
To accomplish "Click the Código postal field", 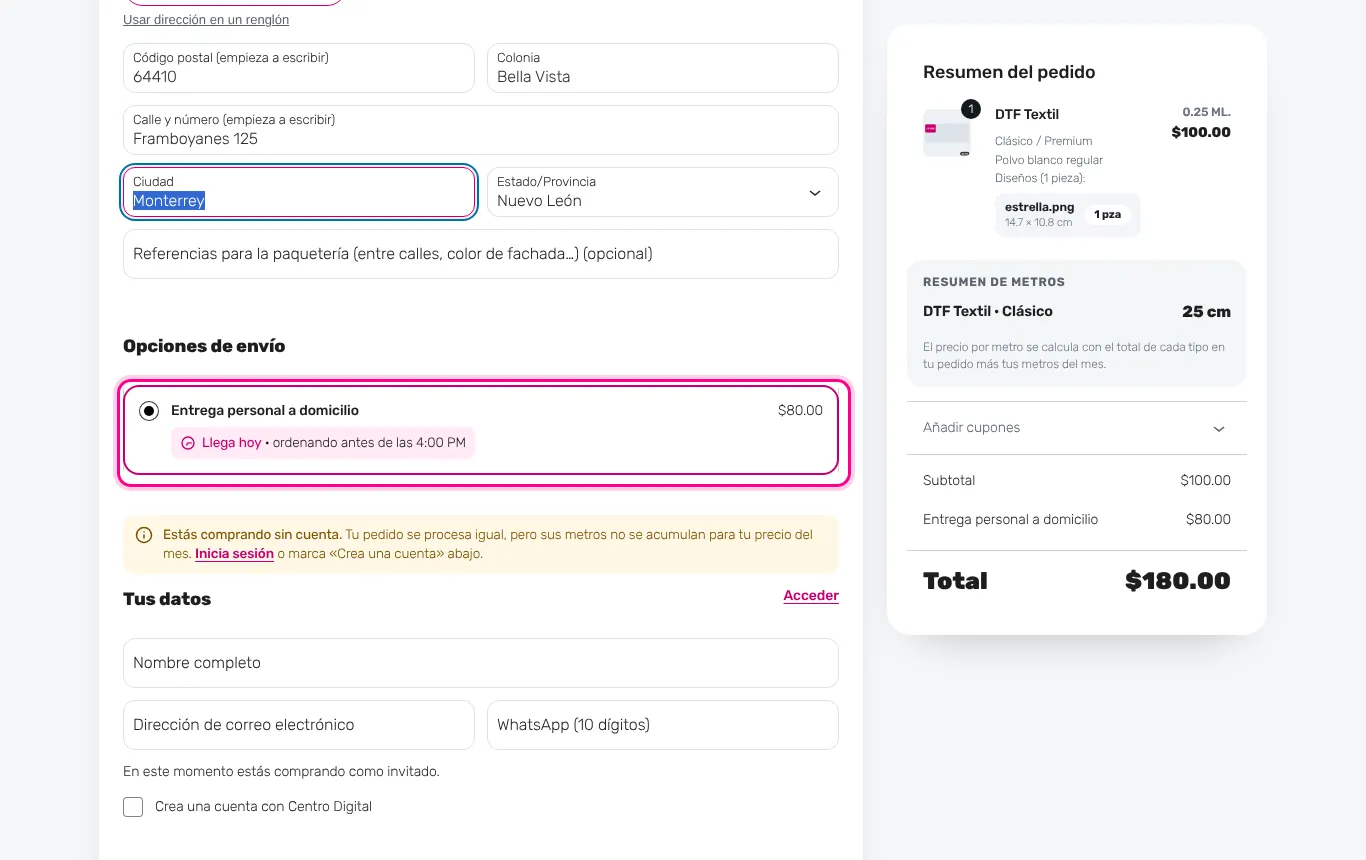I will (298, 68).
